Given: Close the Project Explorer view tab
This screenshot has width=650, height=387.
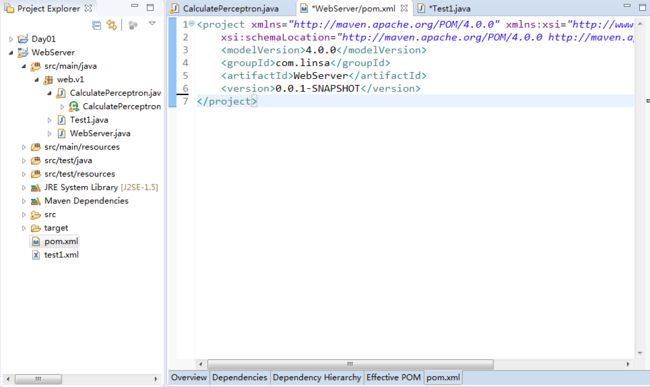Looking at the screenshot, I should (88, 8).
